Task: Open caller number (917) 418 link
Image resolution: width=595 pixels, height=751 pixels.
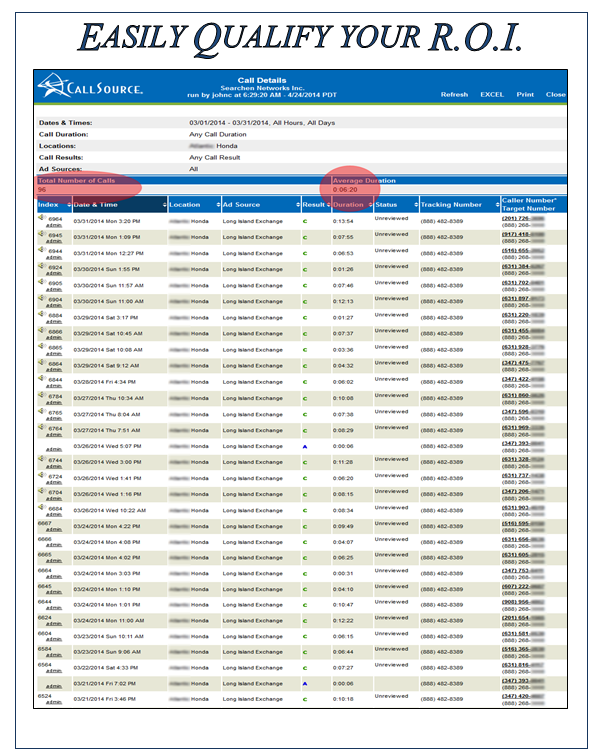Action: (523, 234)
